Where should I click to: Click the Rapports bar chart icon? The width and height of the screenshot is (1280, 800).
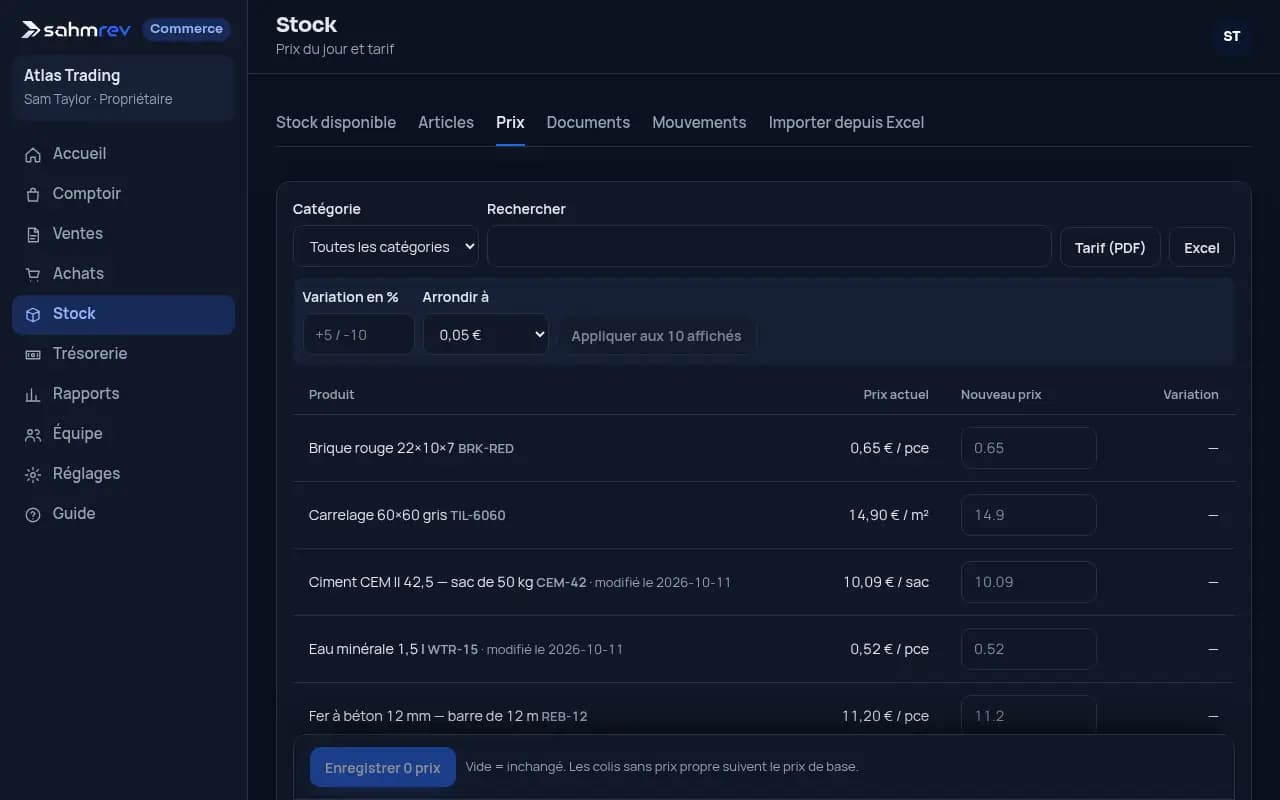pyautogui.click(x=33, y=394)
